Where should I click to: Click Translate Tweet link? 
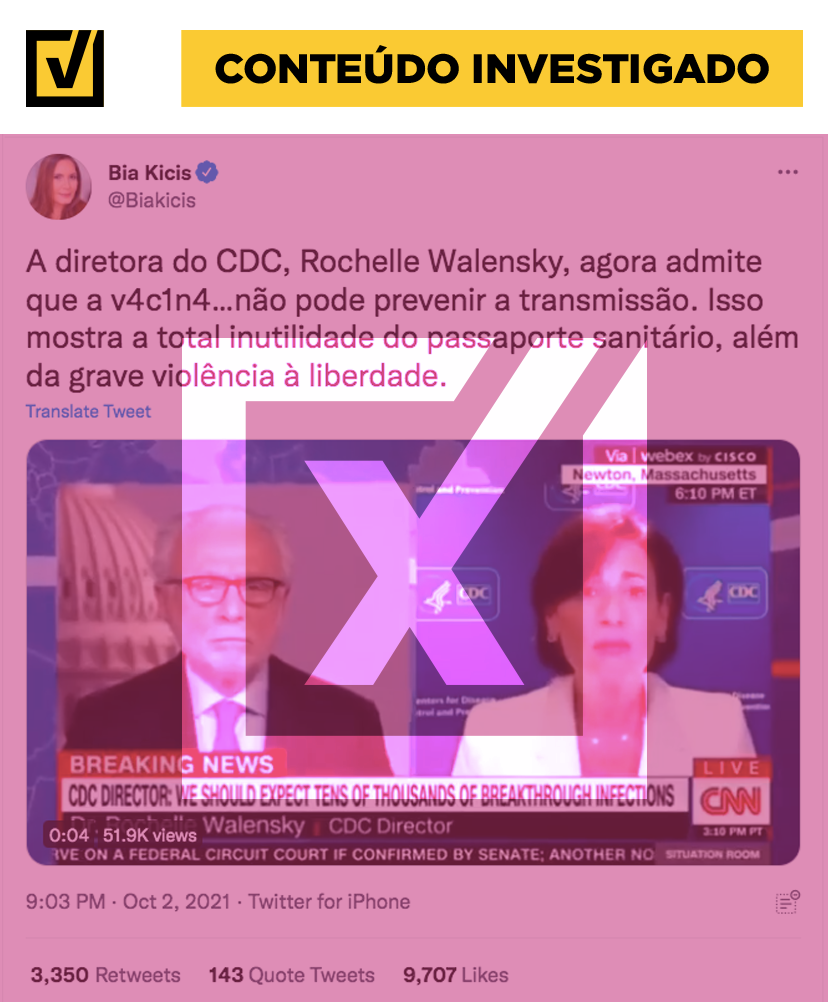(x=88, y=411)
